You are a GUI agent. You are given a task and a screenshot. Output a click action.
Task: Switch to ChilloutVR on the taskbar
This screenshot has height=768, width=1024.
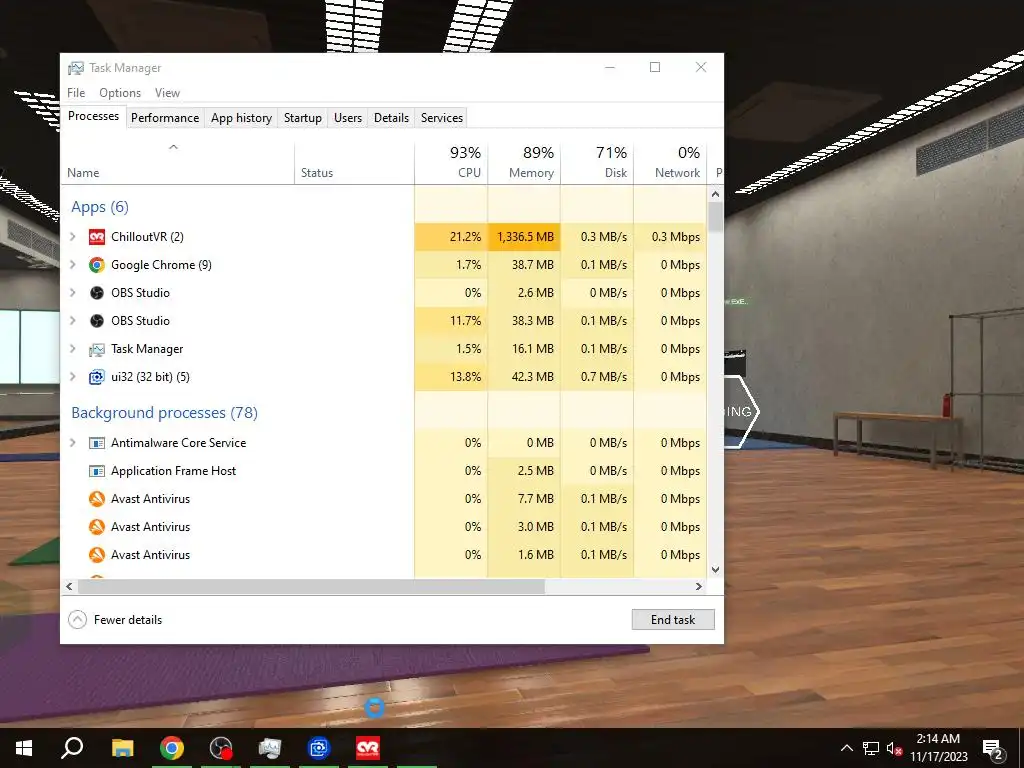click(x=368, y=748)
